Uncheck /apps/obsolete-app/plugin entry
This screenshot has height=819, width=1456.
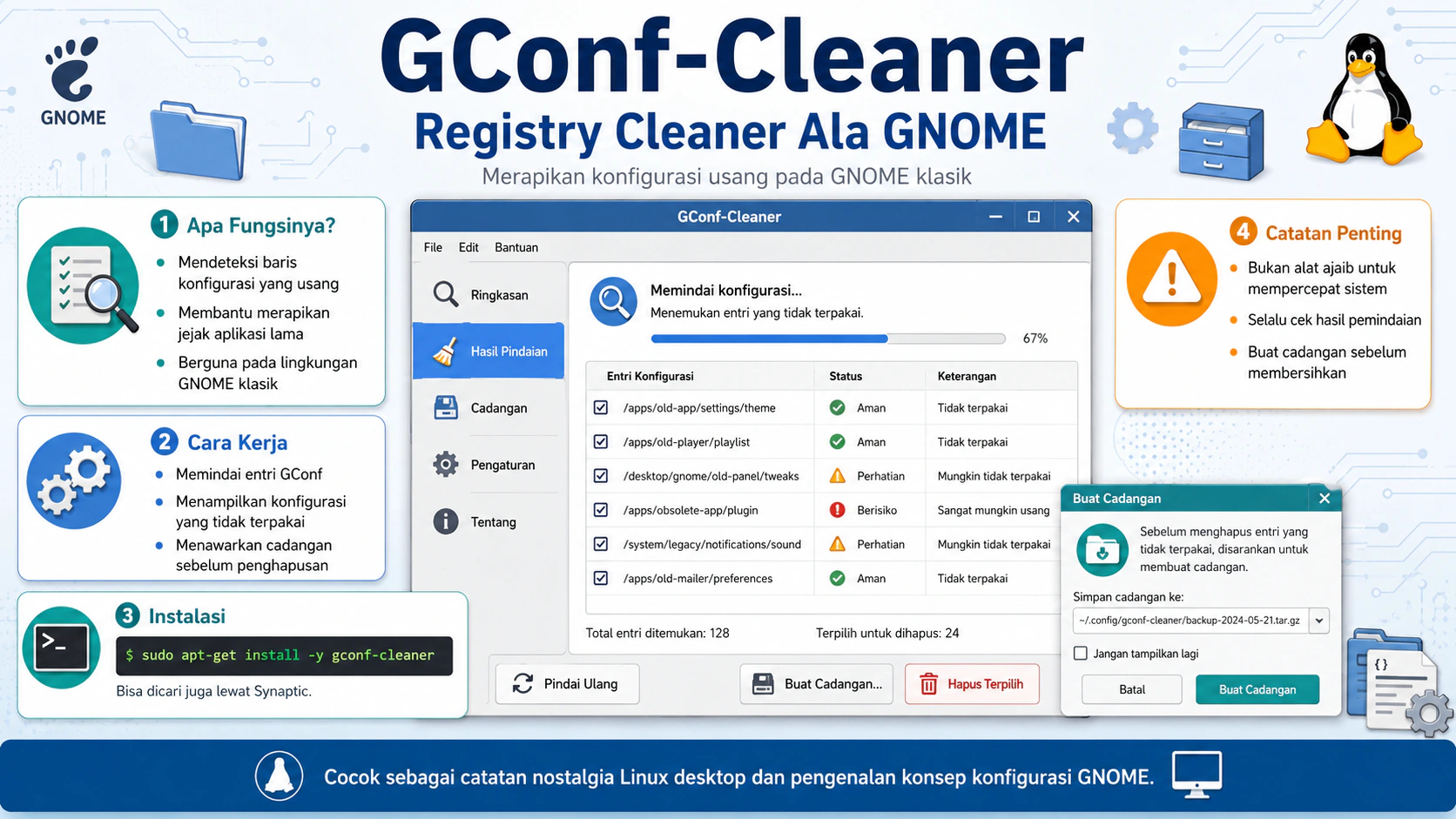point(601,510)
